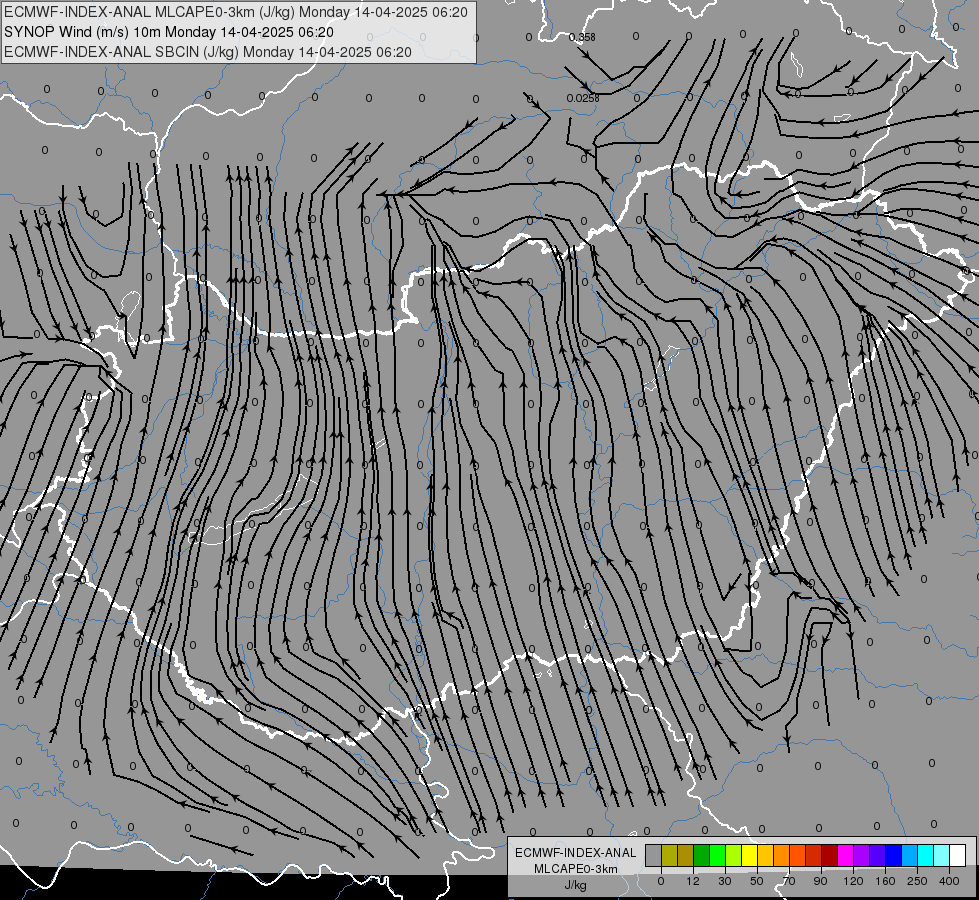Click the legend unit label J/kg
Screen dimensions: 979x900
(575, 885)
